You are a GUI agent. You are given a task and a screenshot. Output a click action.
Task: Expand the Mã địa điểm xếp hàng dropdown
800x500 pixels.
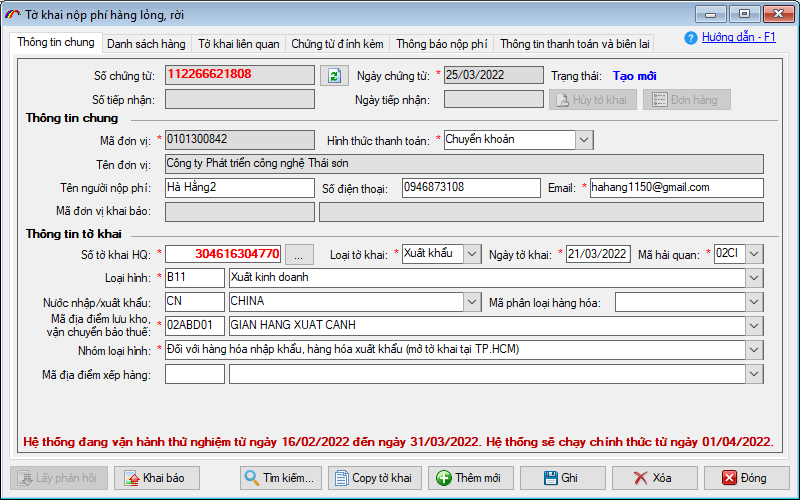755,374
